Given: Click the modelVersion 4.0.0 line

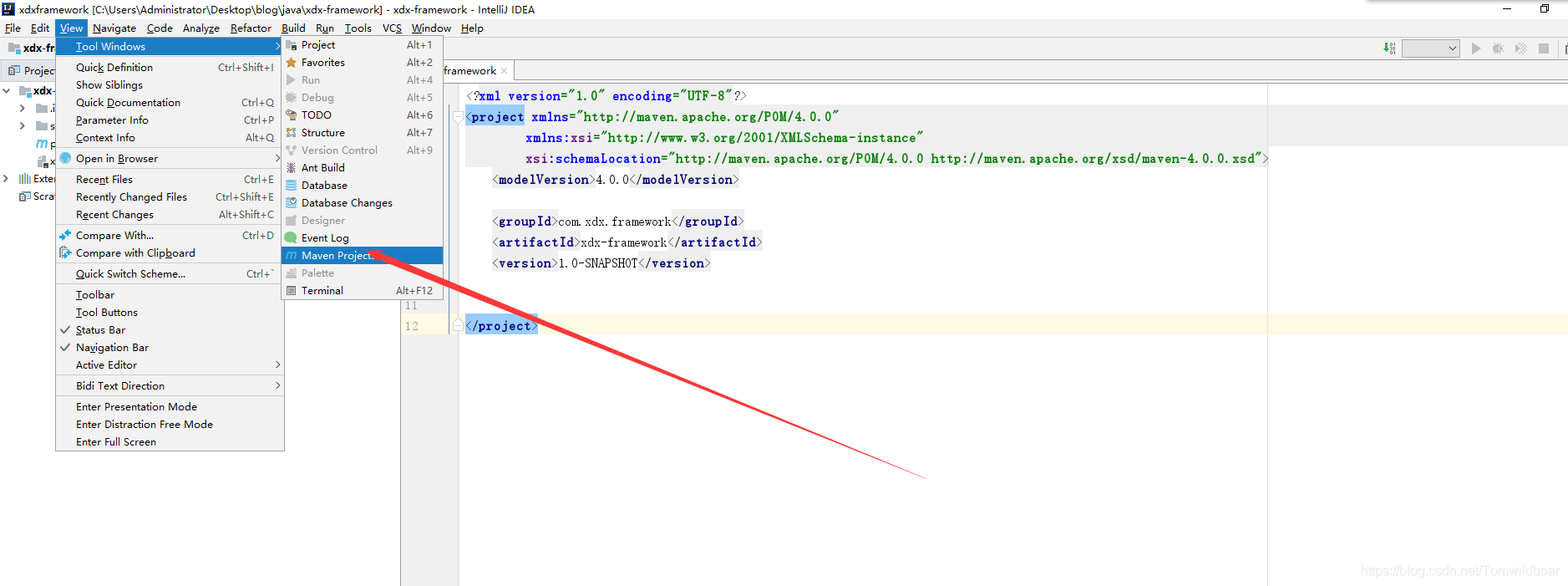Looking at the screenshot, I should (x=615, y=180).
